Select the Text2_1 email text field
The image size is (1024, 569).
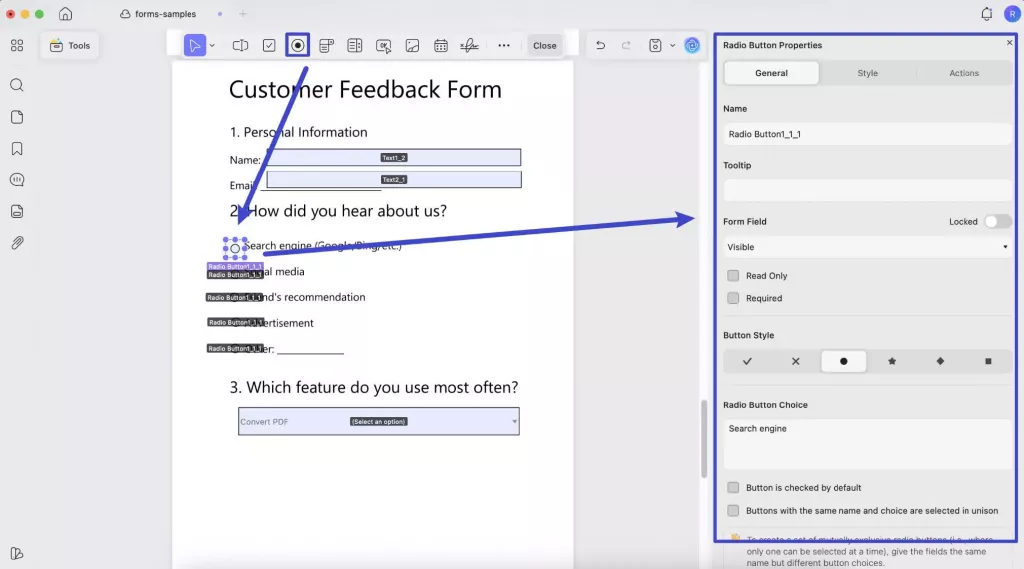[x=394, y=180]
